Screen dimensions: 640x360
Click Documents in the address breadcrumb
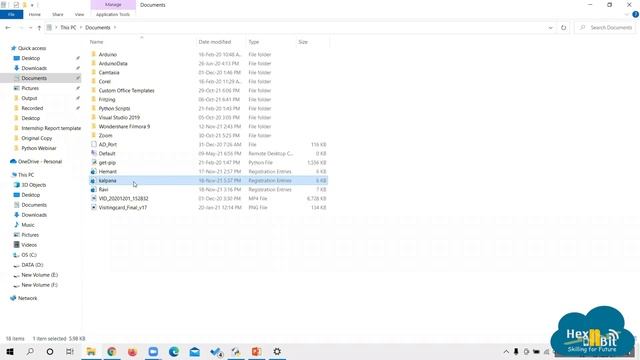(x=98, y=27)
